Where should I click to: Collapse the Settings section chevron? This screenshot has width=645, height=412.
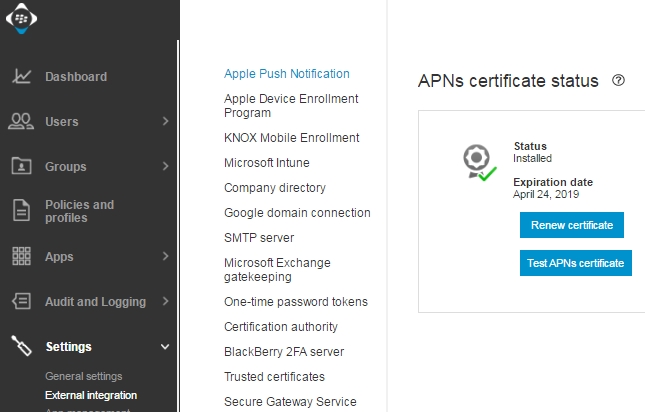165,347
